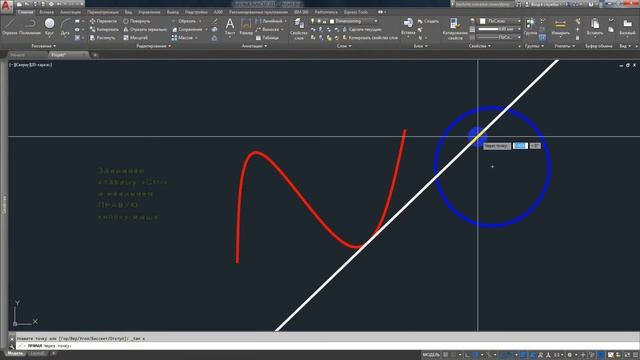Click the Базовый view tool

pyautogui.click(x=627, y=27)
